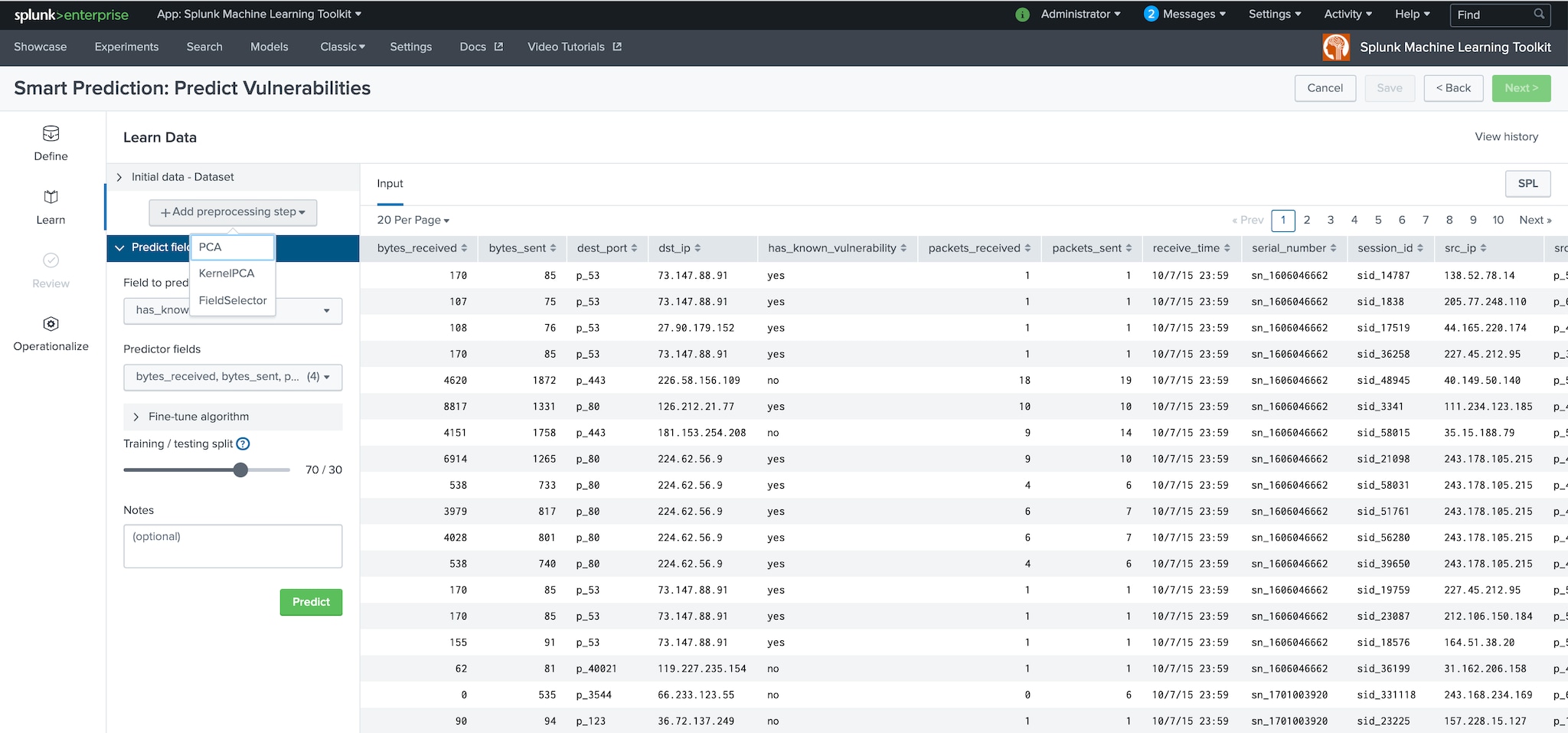This screenshot has width=1568, height=733.
Task: Click the SPL button
Action: coord(1528,184)
